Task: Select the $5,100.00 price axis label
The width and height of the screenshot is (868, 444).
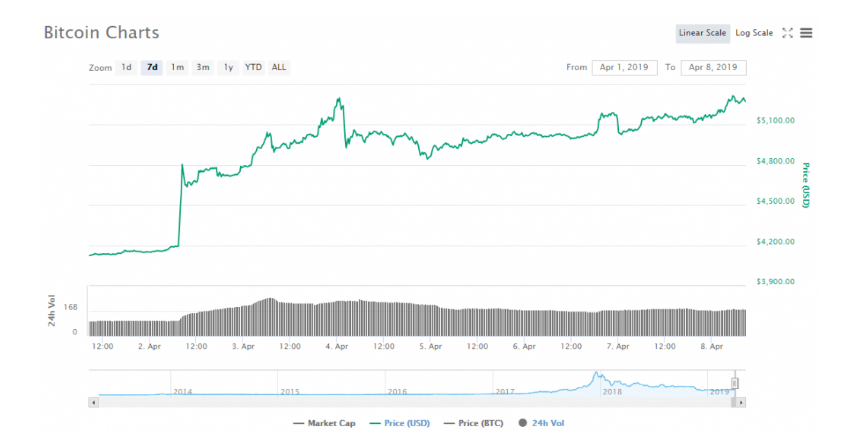Action: coord(775,120)
